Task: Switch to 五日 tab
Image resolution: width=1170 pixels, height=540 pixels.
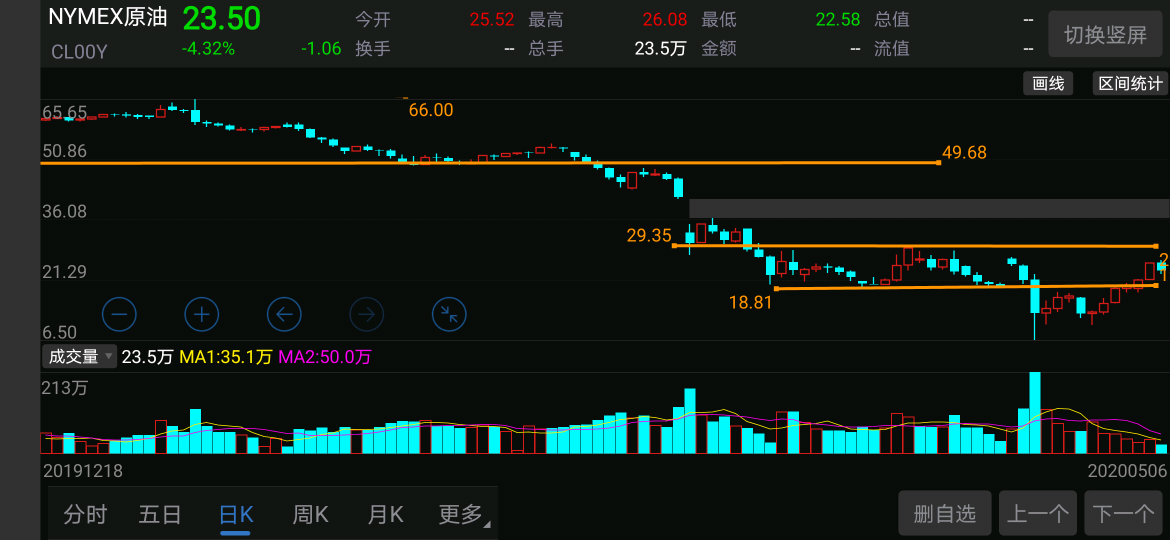Action: pyautogui.click(x=160, y=515)
